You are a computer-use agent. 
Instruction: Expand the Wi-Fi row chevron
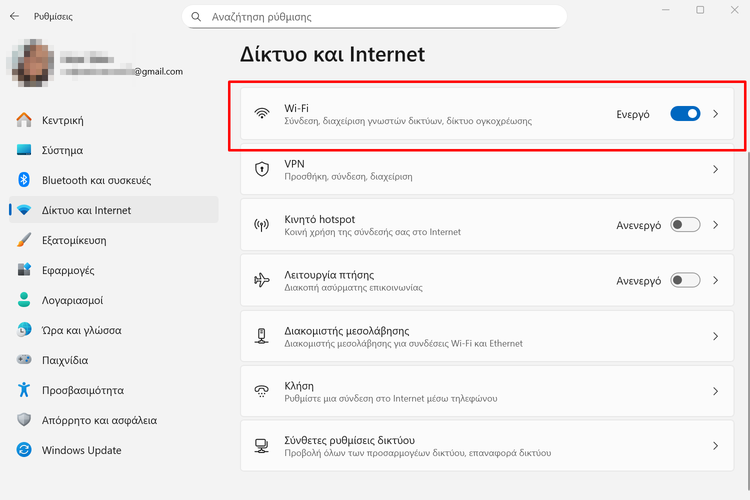click(715, 114)
